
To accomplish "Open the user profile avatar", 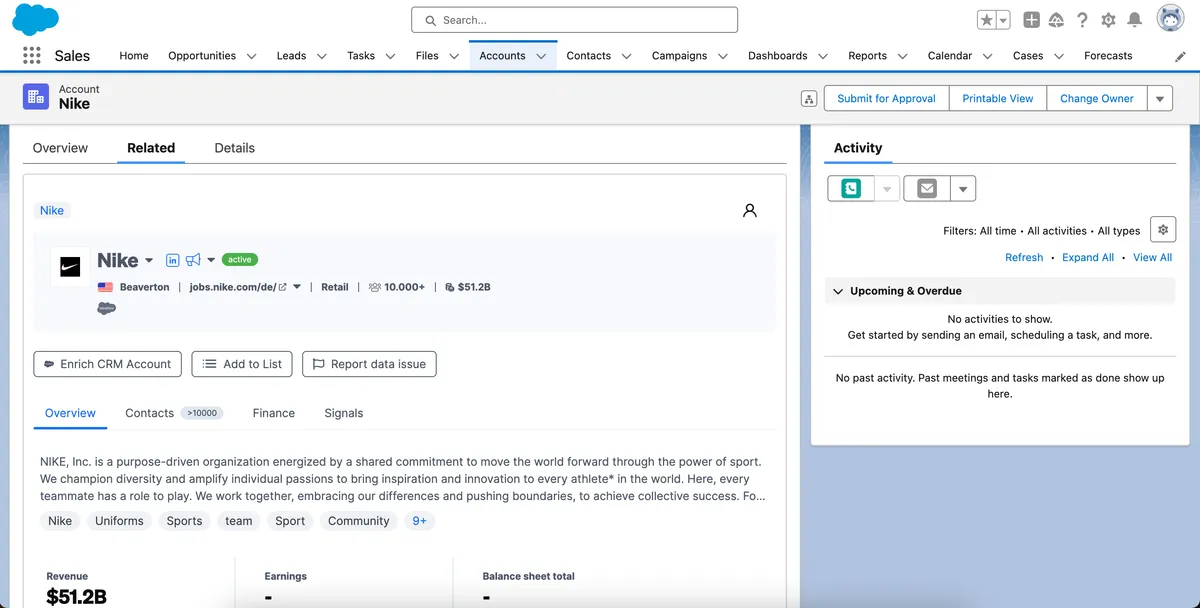I will click(x=1170, y=19).
